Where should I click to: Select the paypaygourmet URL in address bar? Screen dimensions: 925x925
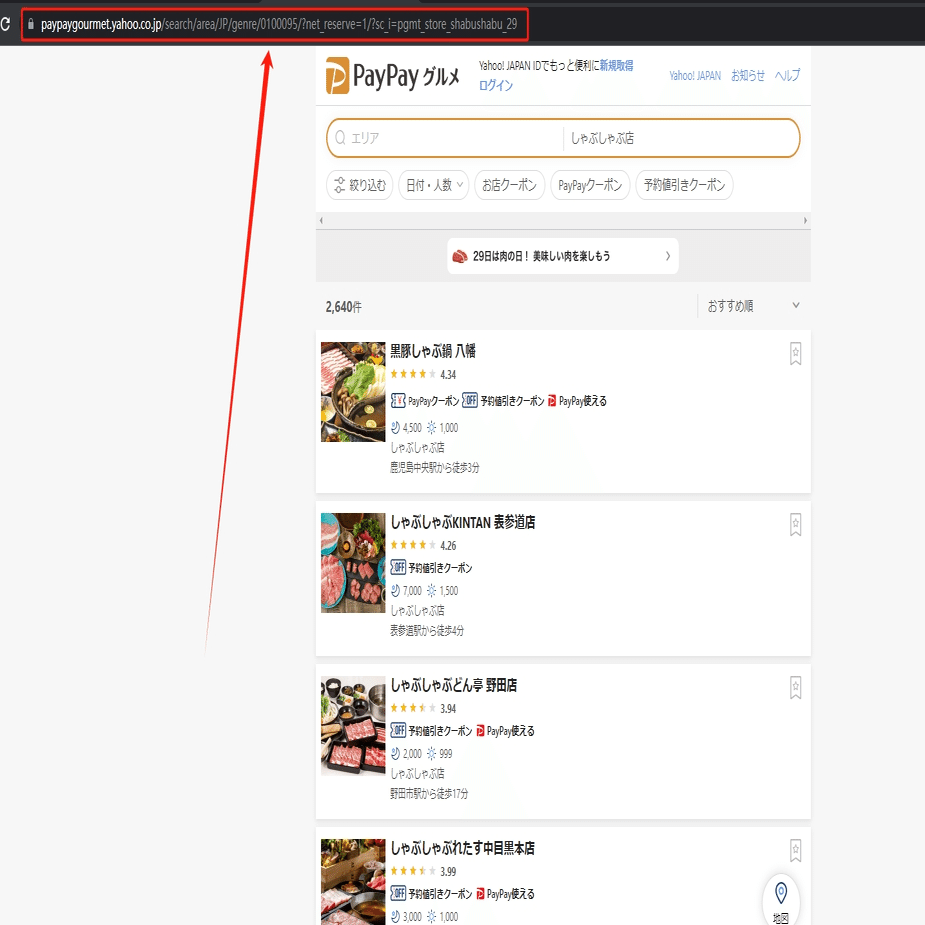tap(279, 24)
